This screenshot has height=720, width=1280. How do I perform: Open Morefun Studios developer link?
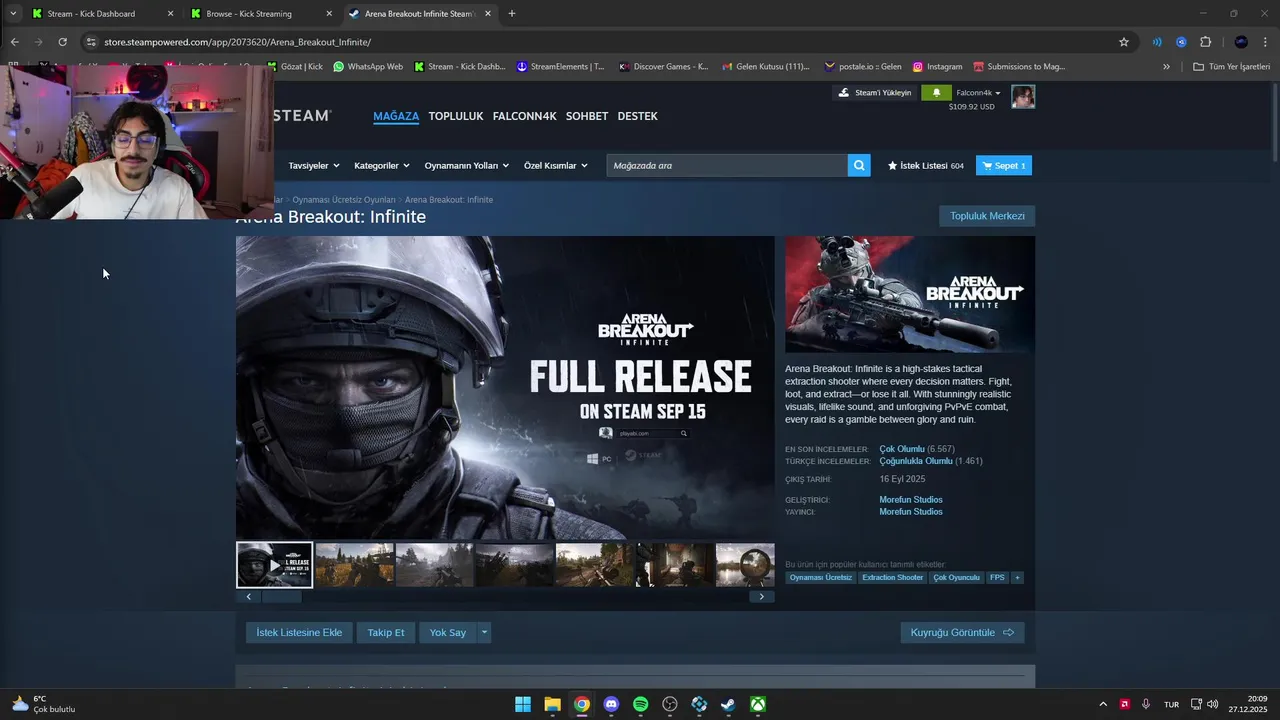[911, 499]
